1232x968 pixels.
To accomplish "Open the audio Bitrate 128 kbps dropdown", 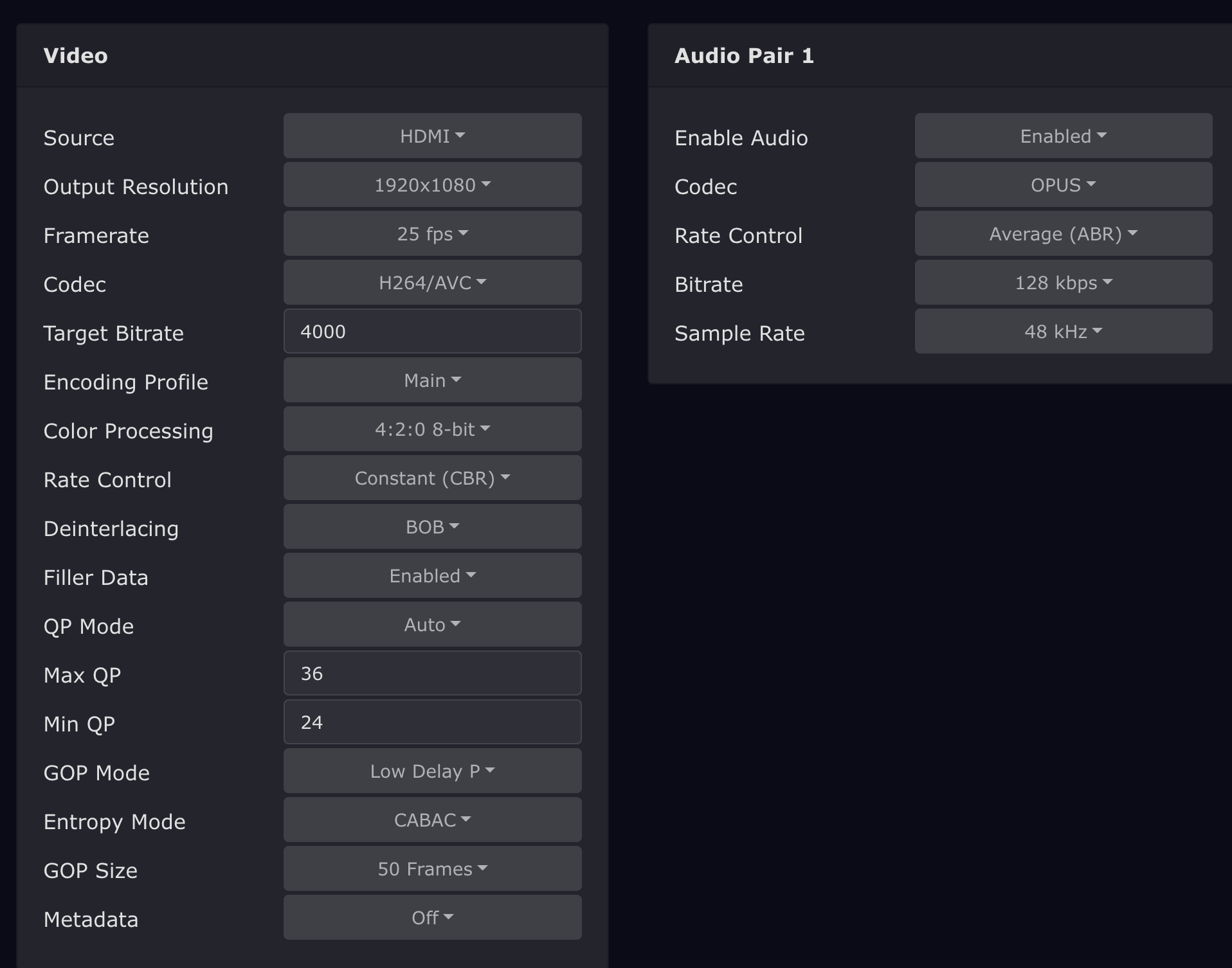I will click(x=1063, y=283).
